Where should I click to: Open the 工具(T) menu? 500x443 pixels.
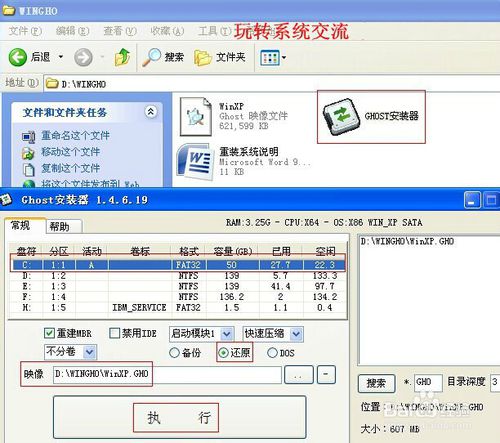(x=214, y=31)
